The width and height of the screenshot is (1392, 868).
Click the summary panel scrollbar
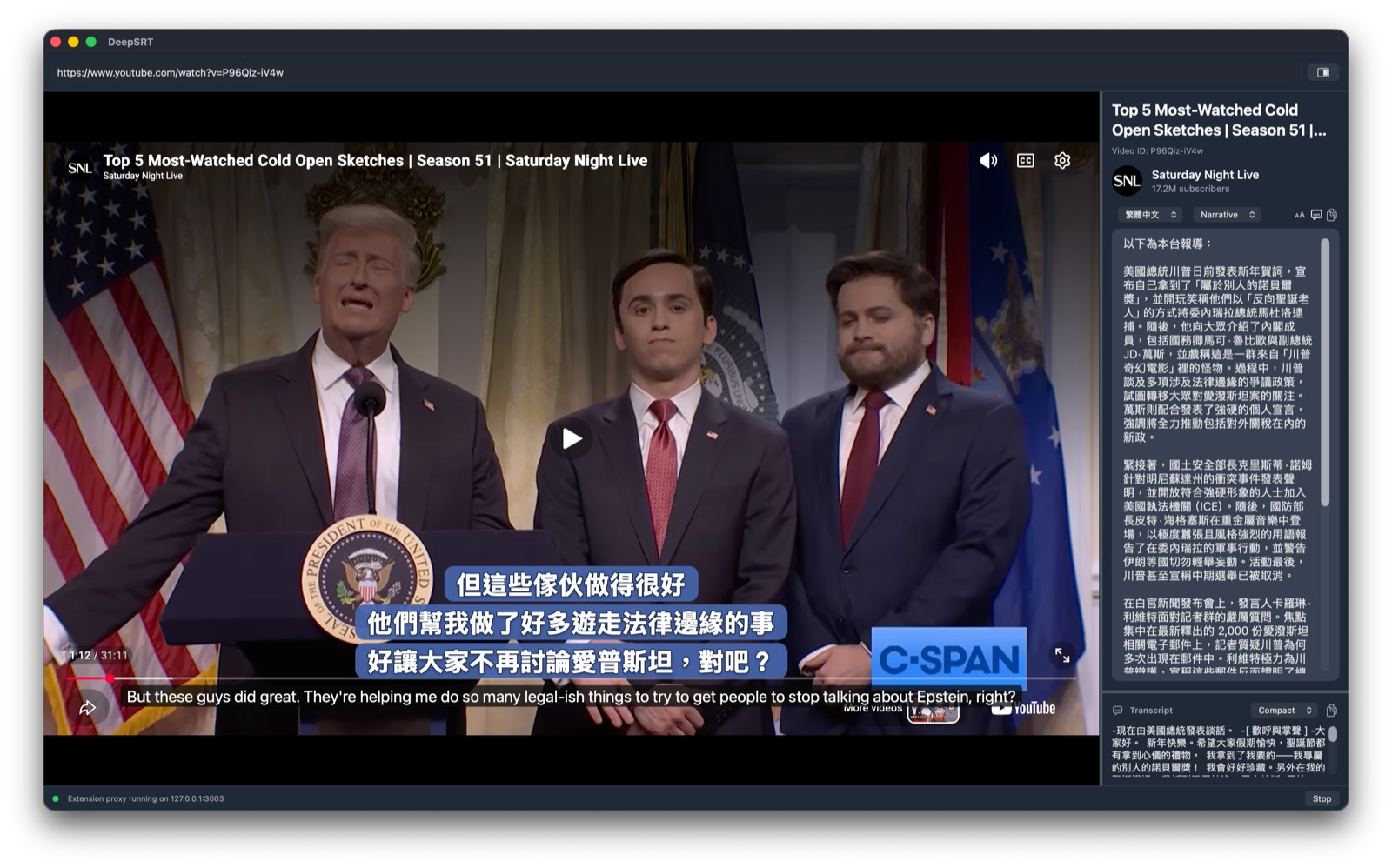[x=1325, y=372]
